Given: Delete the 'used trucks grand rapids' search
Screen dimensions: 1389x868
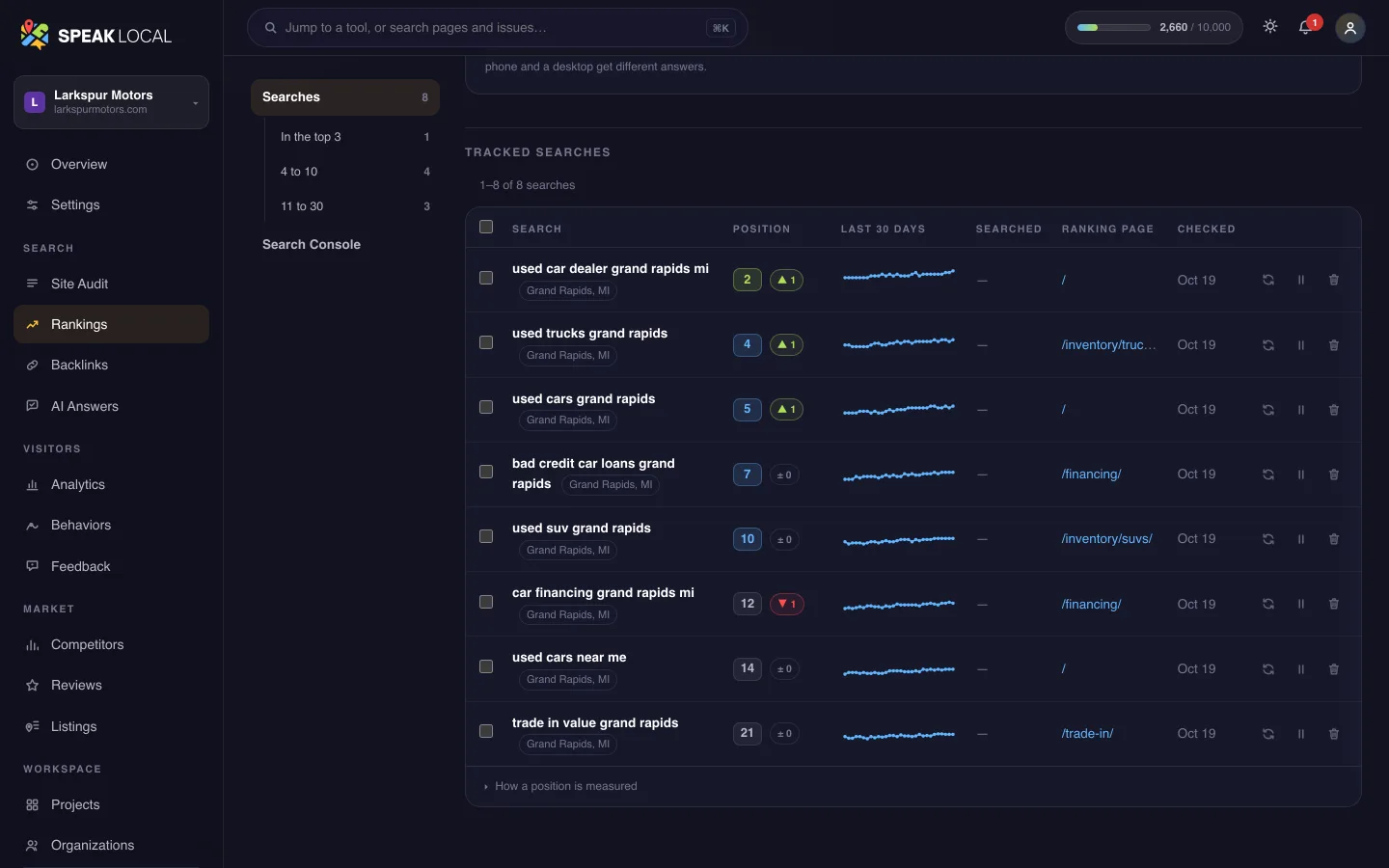Looking at the screenshot, I should (1334, 345).
